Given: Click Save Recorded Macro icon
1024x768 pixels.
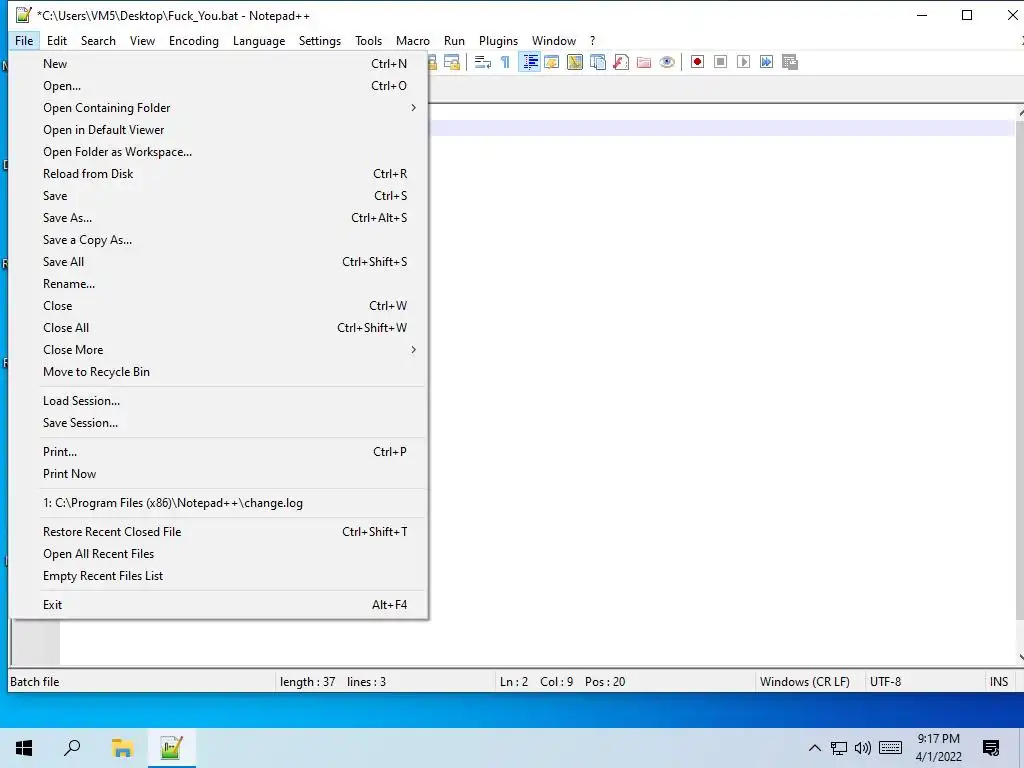Looking at the screenshot, I should (790, 62).
